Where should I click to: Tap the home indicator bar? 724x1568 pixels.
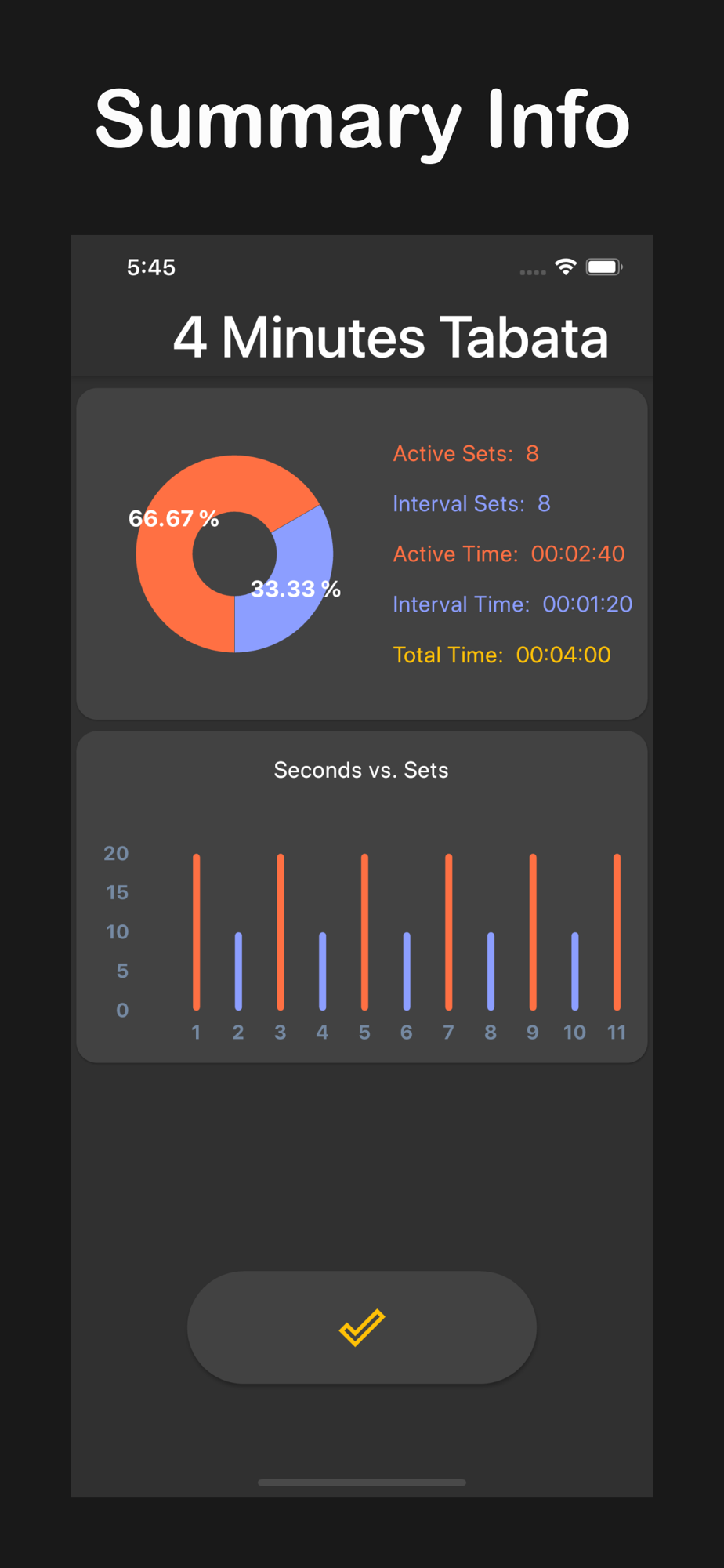click(362, 1483)
